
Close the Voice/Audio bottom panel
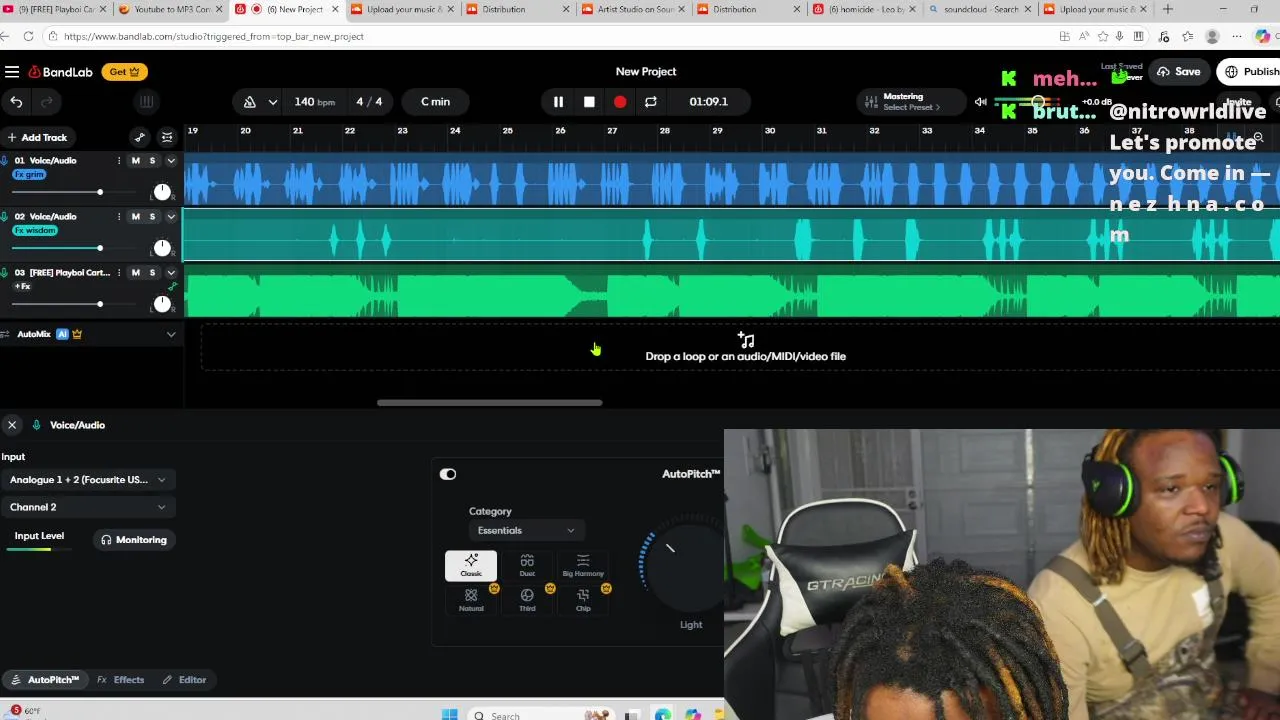click(12, 425)
